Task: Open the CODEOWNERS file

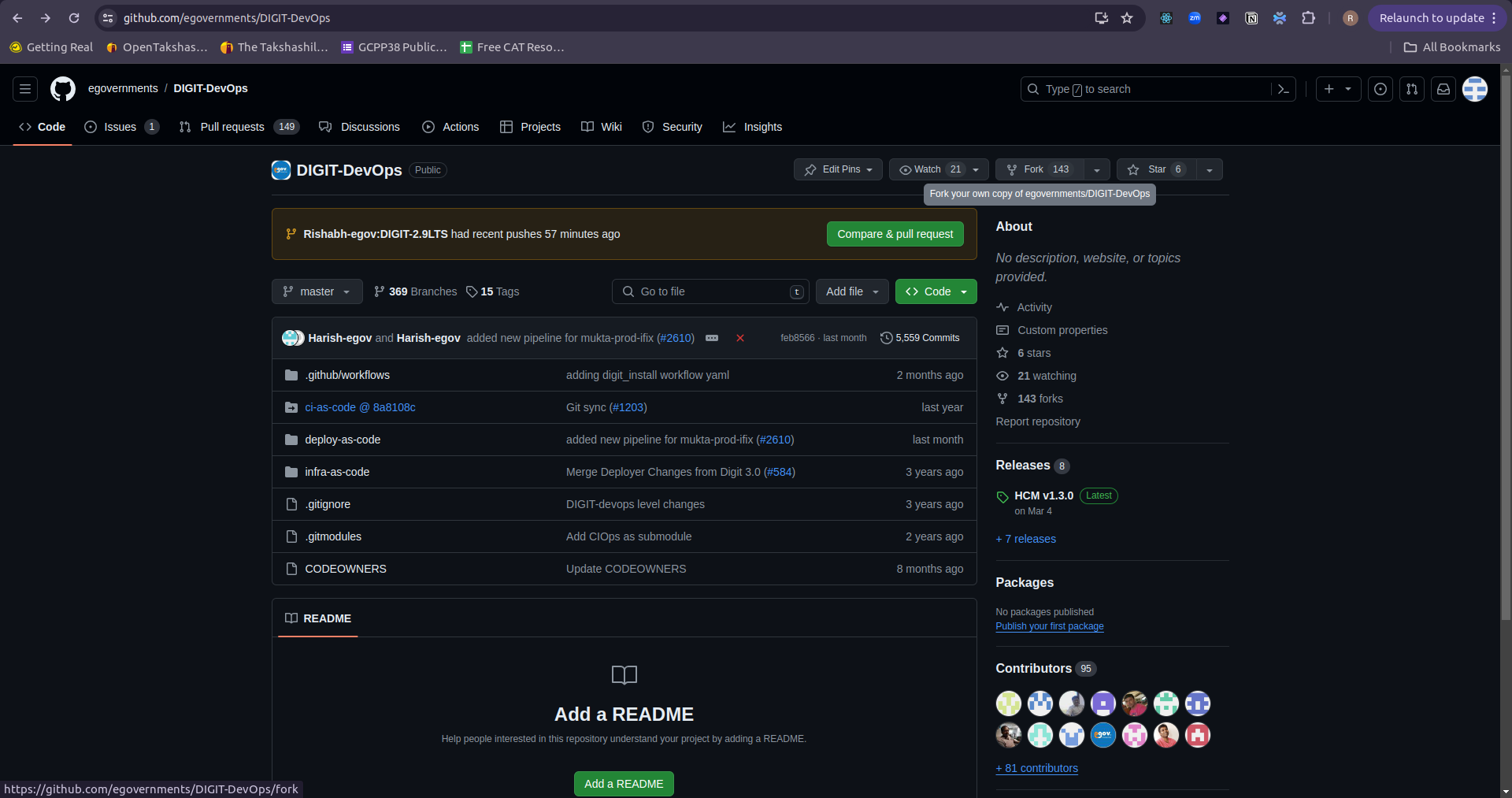Action: coord(346,569)
